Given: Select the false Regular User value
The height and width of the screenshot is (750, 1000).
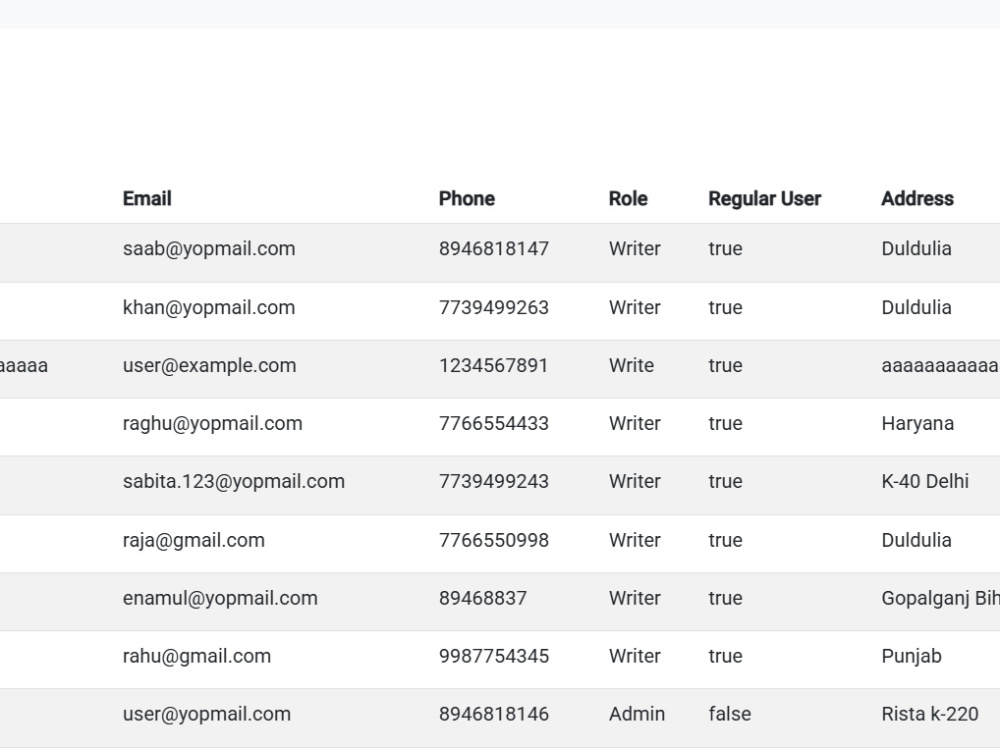Looking at the screenshot, I should pos(730,714).
